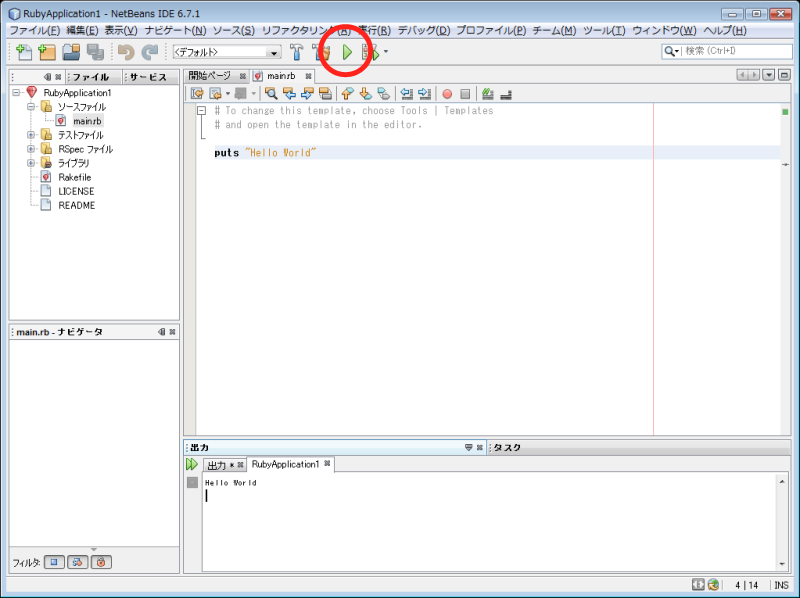
Task: Click the Uncomment lines icon
Action: [506, 94]
